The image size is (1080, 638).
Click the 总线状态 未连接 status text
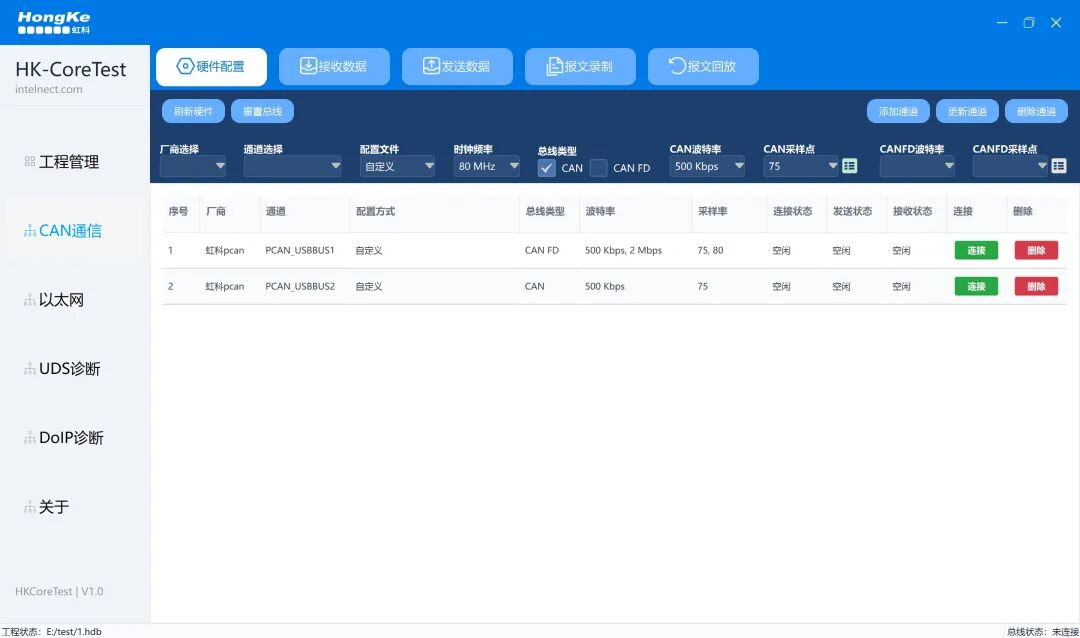1043,632
